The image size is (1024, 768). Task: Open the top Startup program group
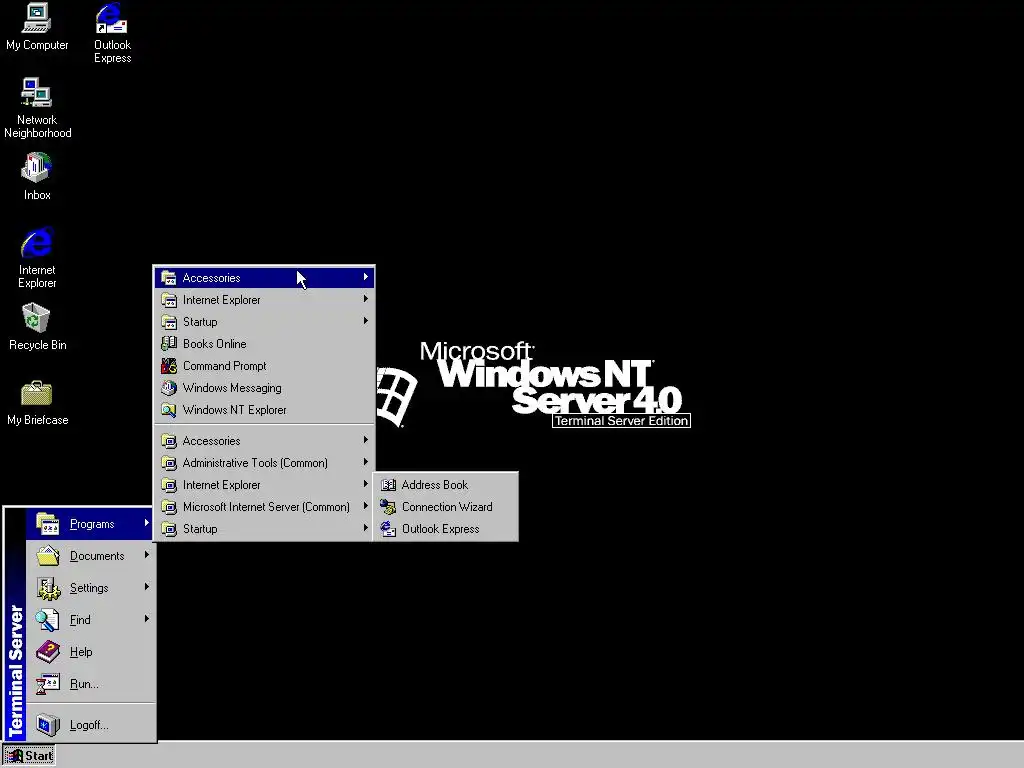point(264,322)
